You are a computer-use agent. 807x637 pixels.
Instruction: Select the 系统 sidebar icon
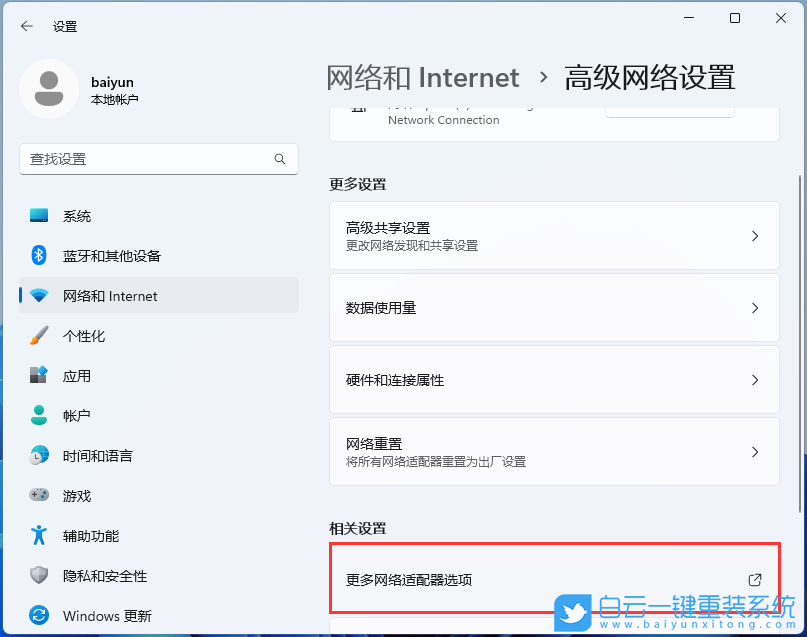[x=37, y=215]
